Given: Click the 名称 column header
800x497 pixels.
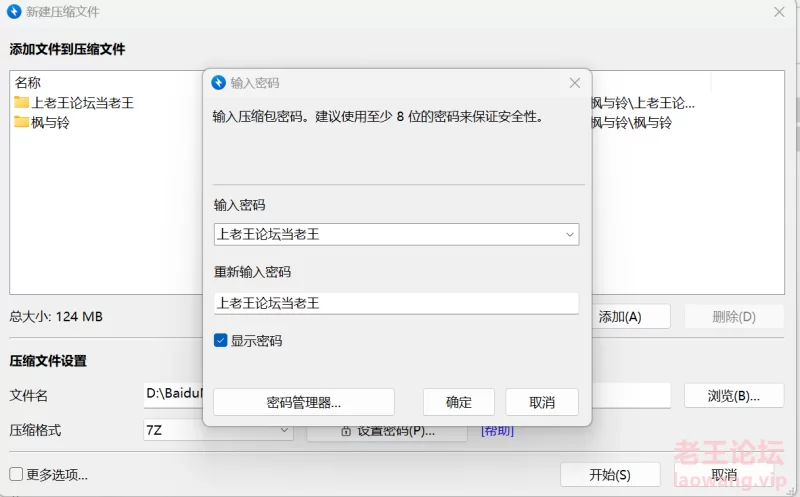Looking at the screenshot, I should coord(28,83).
